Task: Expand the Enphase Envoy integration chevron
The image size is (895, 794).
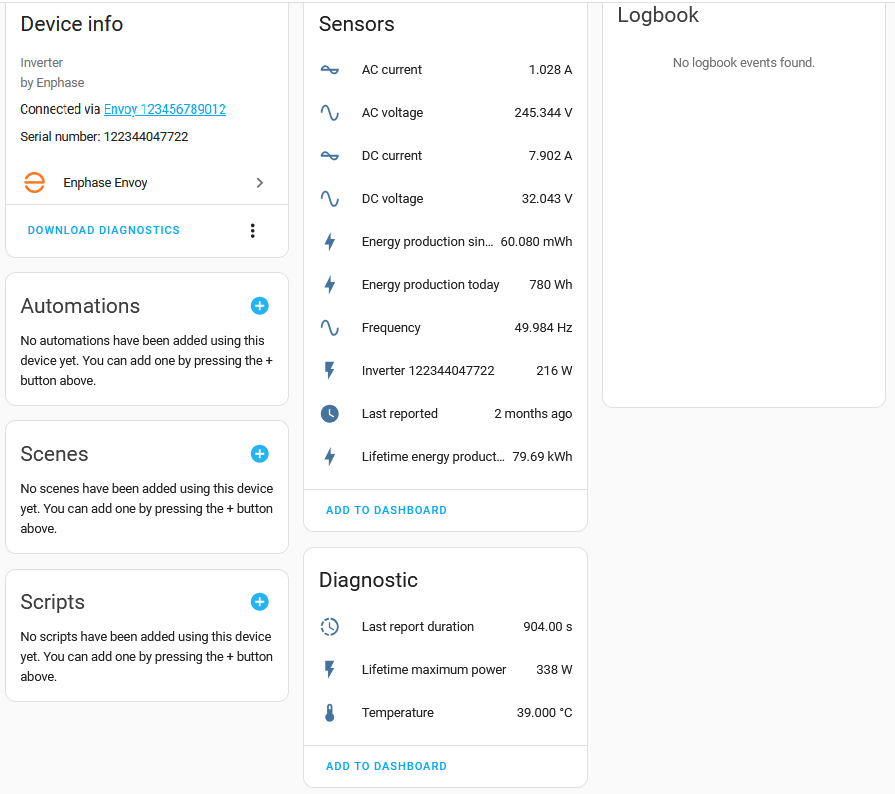Action: pos(260,183)
